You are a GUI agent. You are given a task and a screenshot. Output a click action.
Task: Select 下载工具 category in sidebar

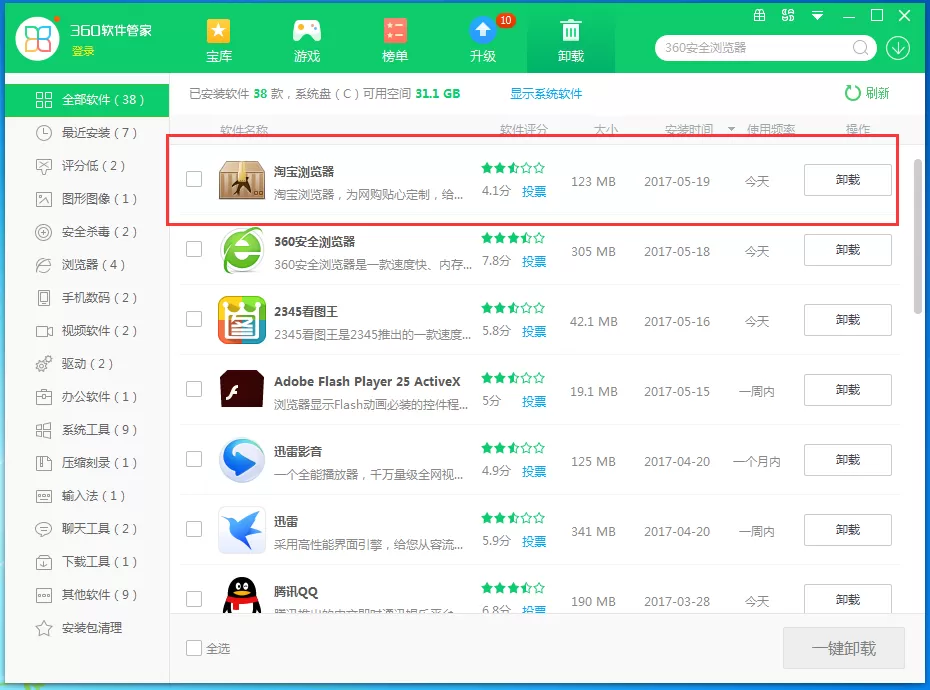[87, 562]
